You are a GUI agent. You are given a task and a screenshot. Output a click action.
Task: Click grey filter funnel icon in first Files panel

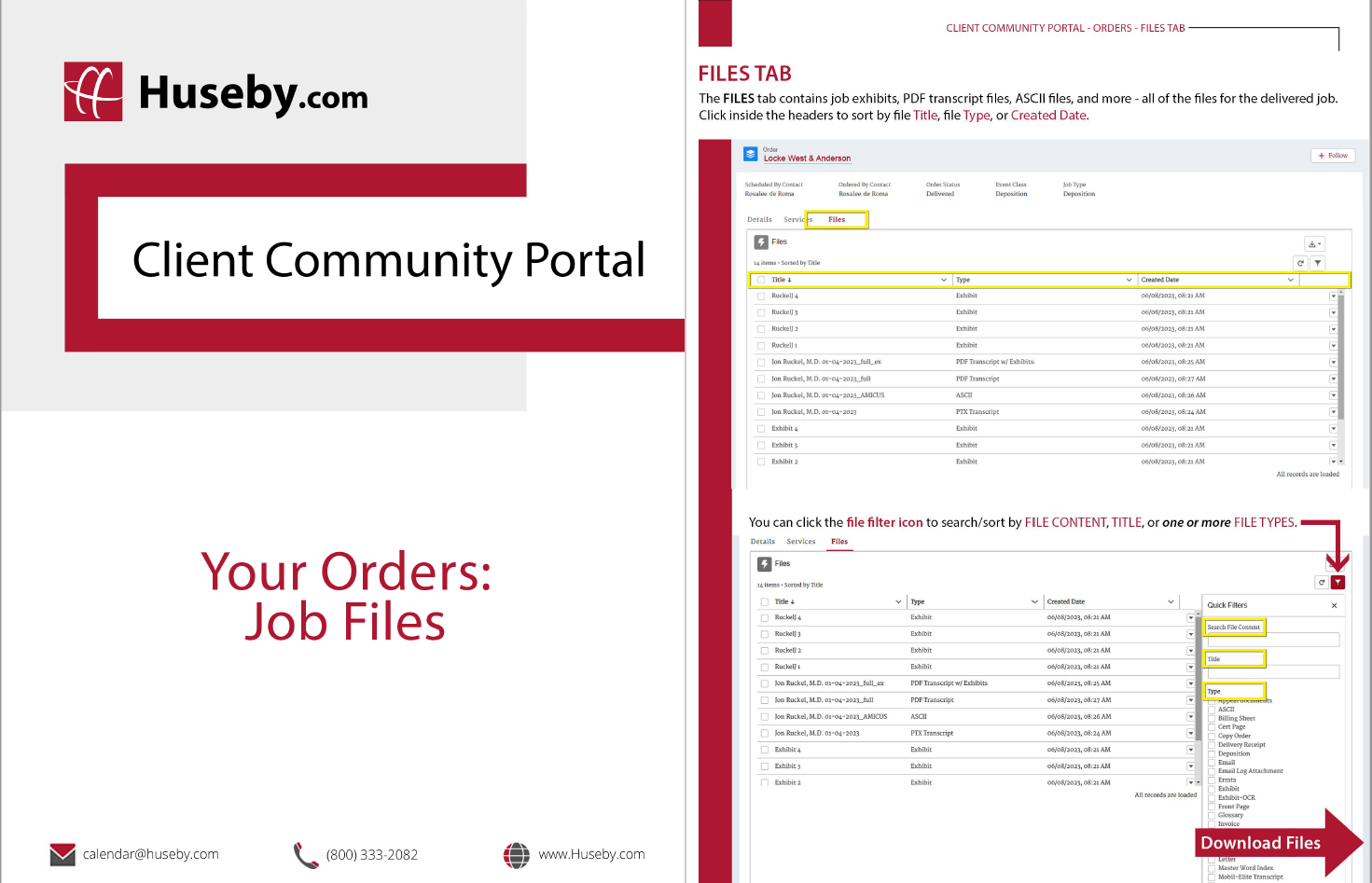coord(1318,264)
